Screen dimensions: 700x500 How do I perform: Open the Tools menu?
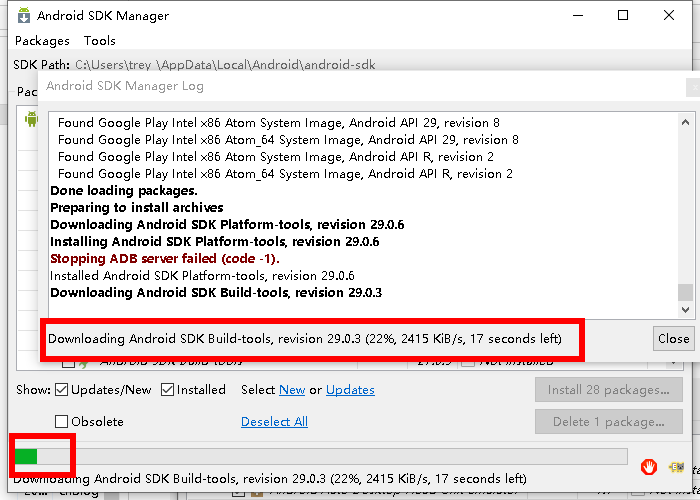coord(100,41)
